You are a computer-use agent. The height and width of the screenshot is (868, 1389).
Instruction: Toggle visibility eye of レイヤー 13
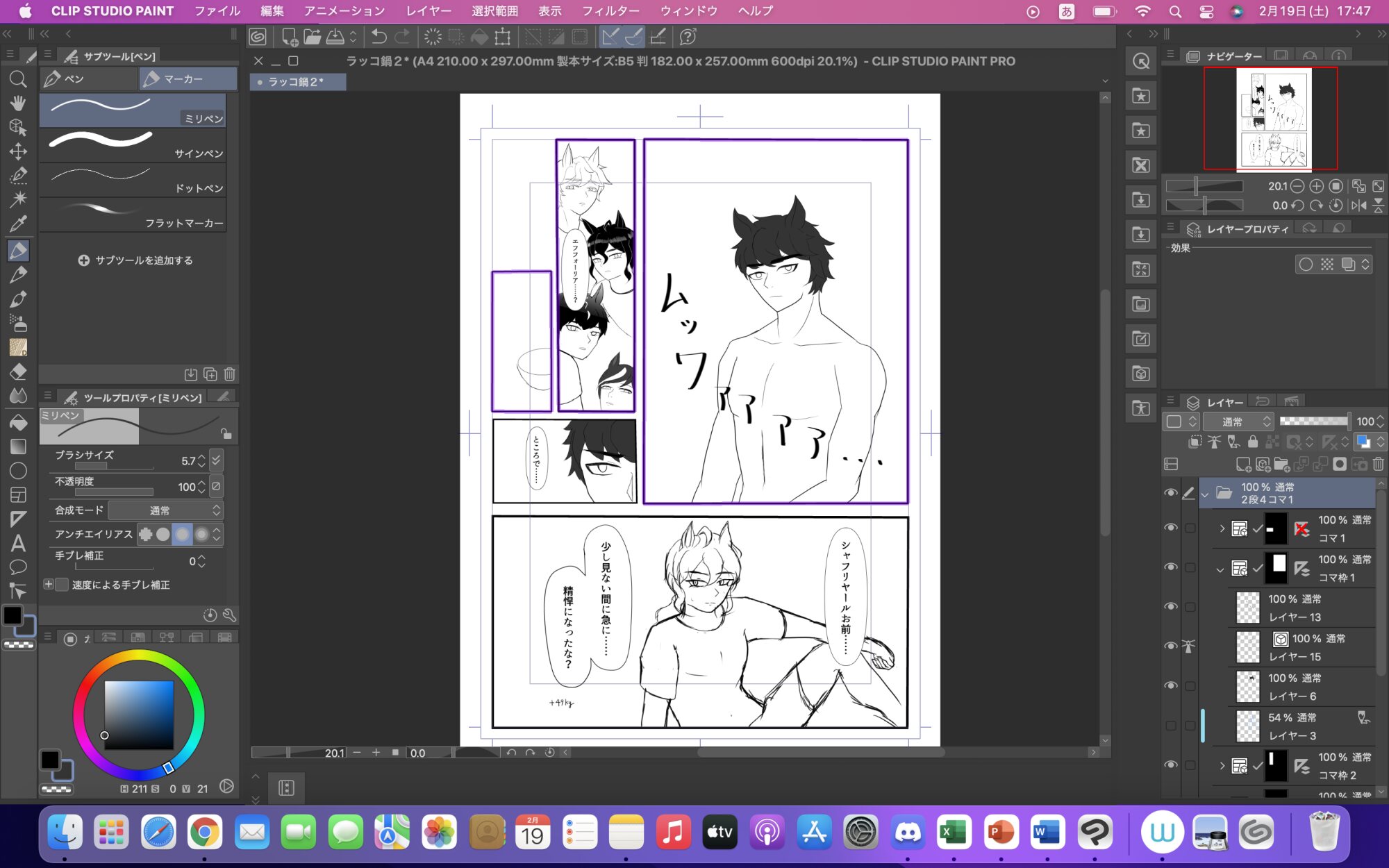pyautogui.click(x=1171, y=607)
